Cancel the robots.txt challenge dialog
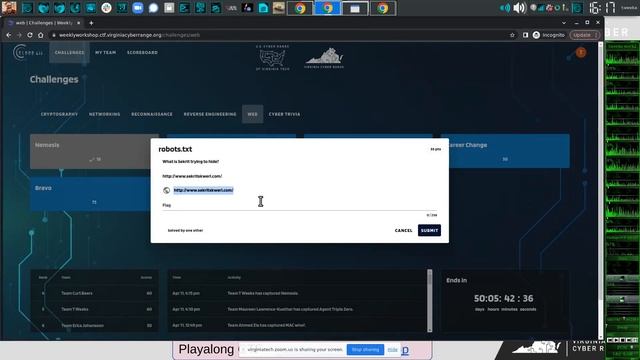Screen dimensions: 640x360 click(404, 231)
